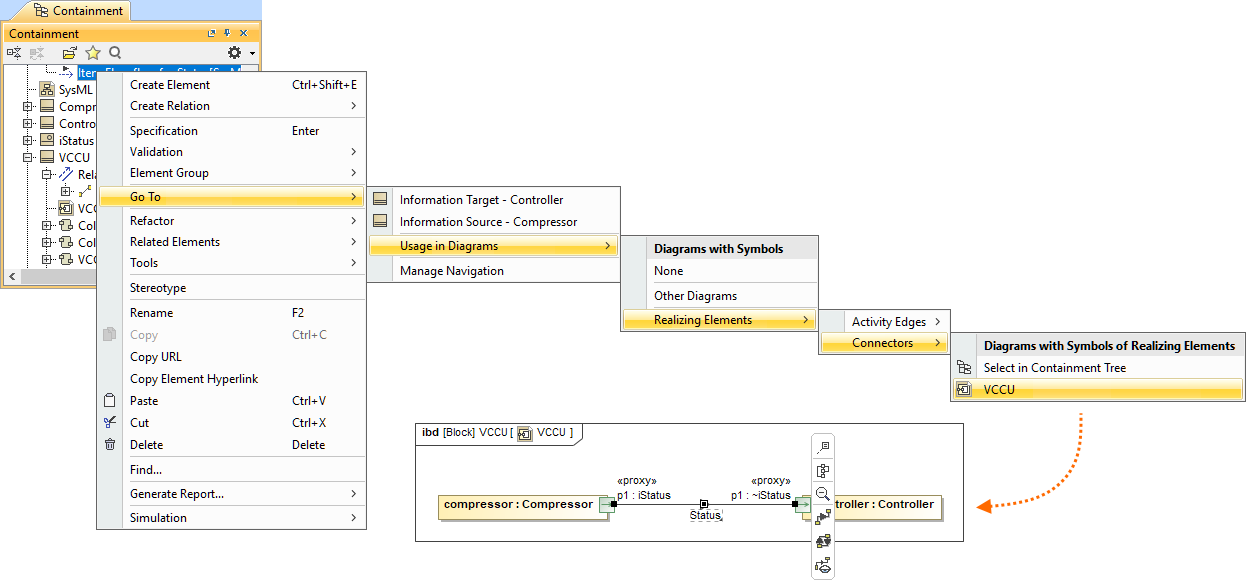
Task: Click the favorites star icon
Action: click(x=93, y=53)
